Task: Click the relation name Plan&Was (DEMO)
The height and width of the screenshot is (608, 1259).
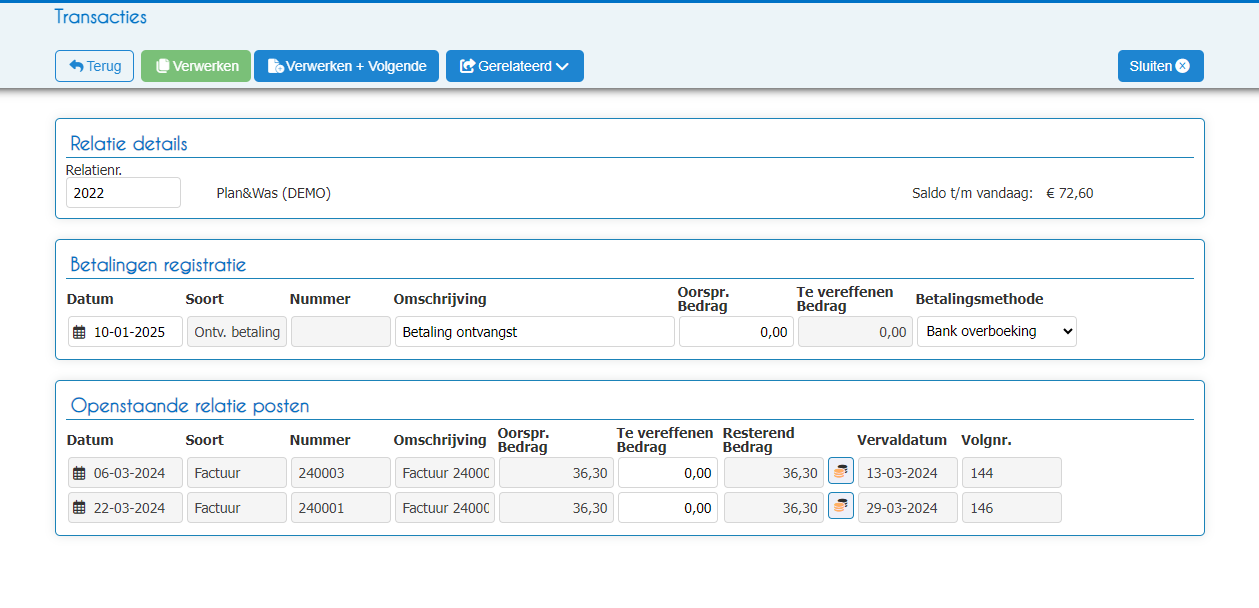Action: 274,193
